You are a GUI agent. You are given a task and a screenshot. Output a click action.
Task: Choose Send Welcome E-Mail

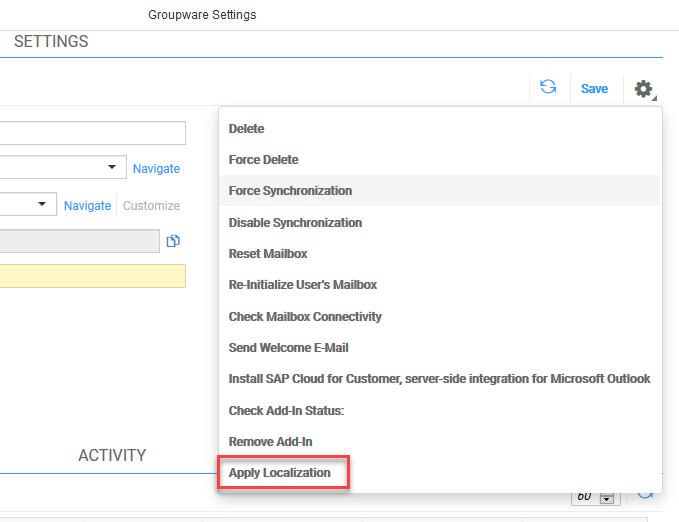(288, 347)
